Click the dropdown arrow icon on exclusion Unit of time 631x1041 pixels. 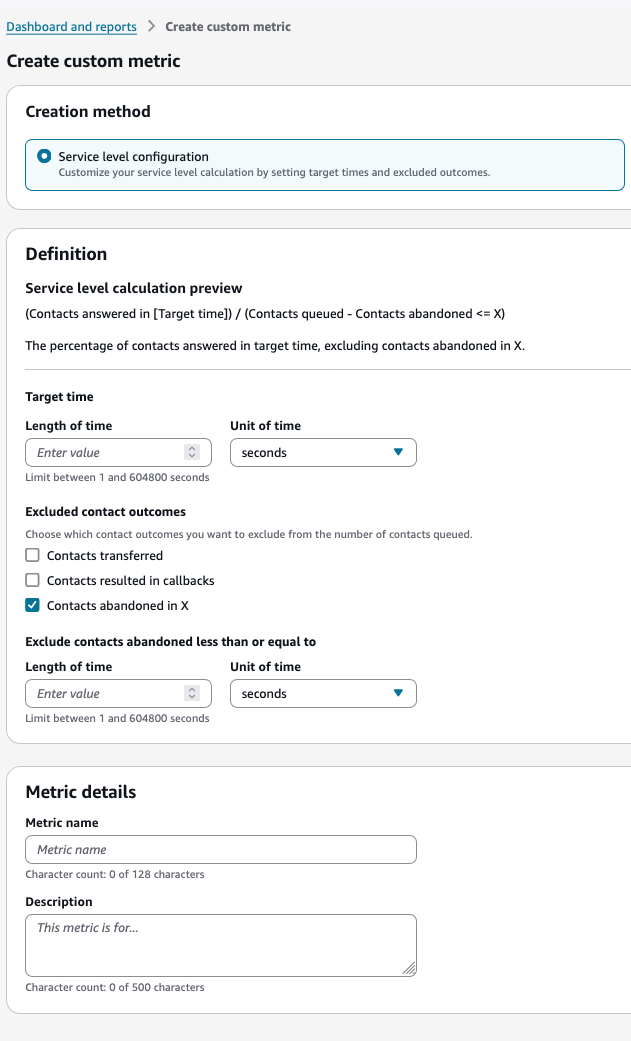tap(400, 693)
